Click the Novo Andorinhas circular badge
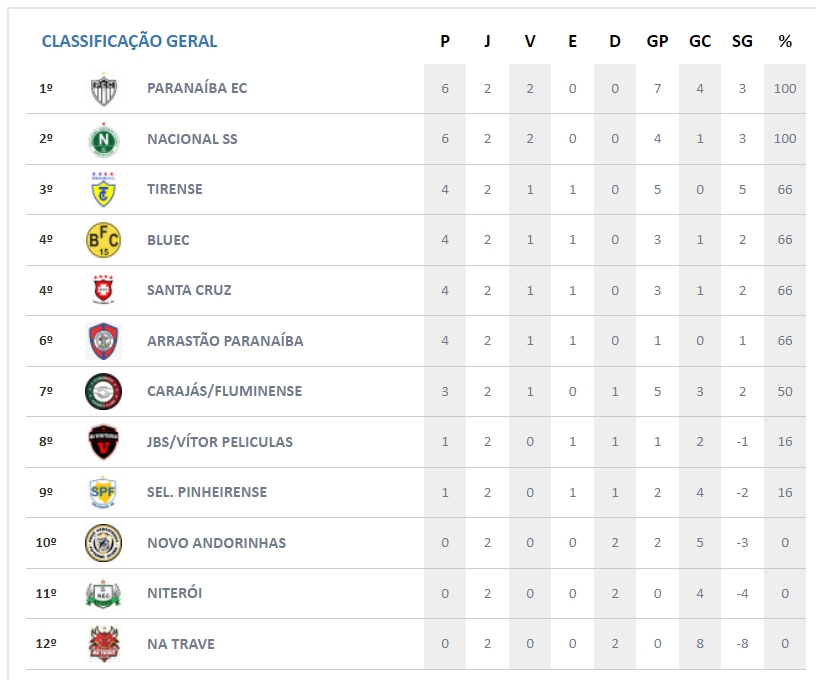The height and width of the screenshot is (680, 816). click(x=103, y=543)
